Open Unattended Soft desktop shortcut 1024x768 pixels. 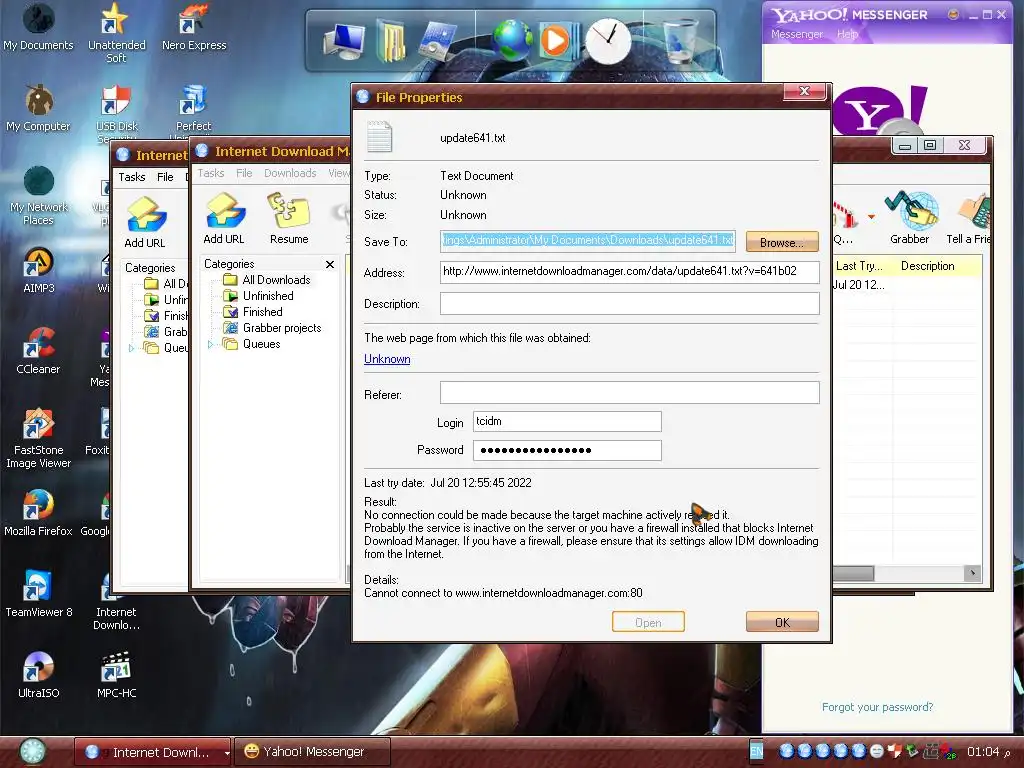point(116,33)
